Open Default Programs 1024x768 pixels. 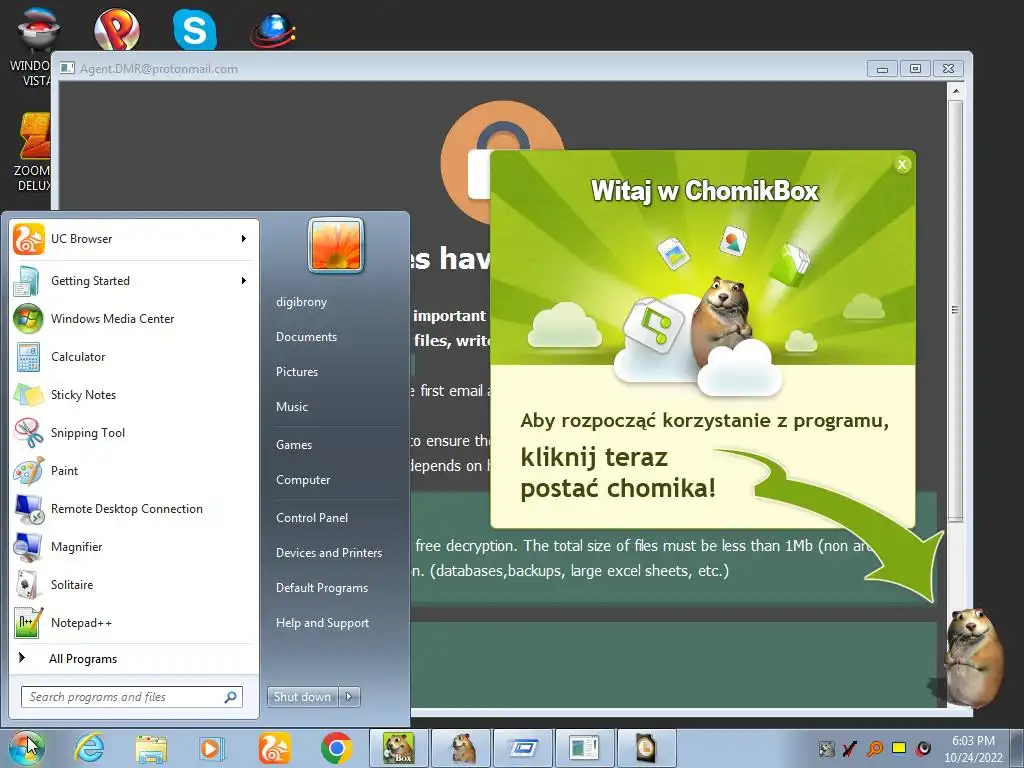pyautogui.click(x=322, y=588)
